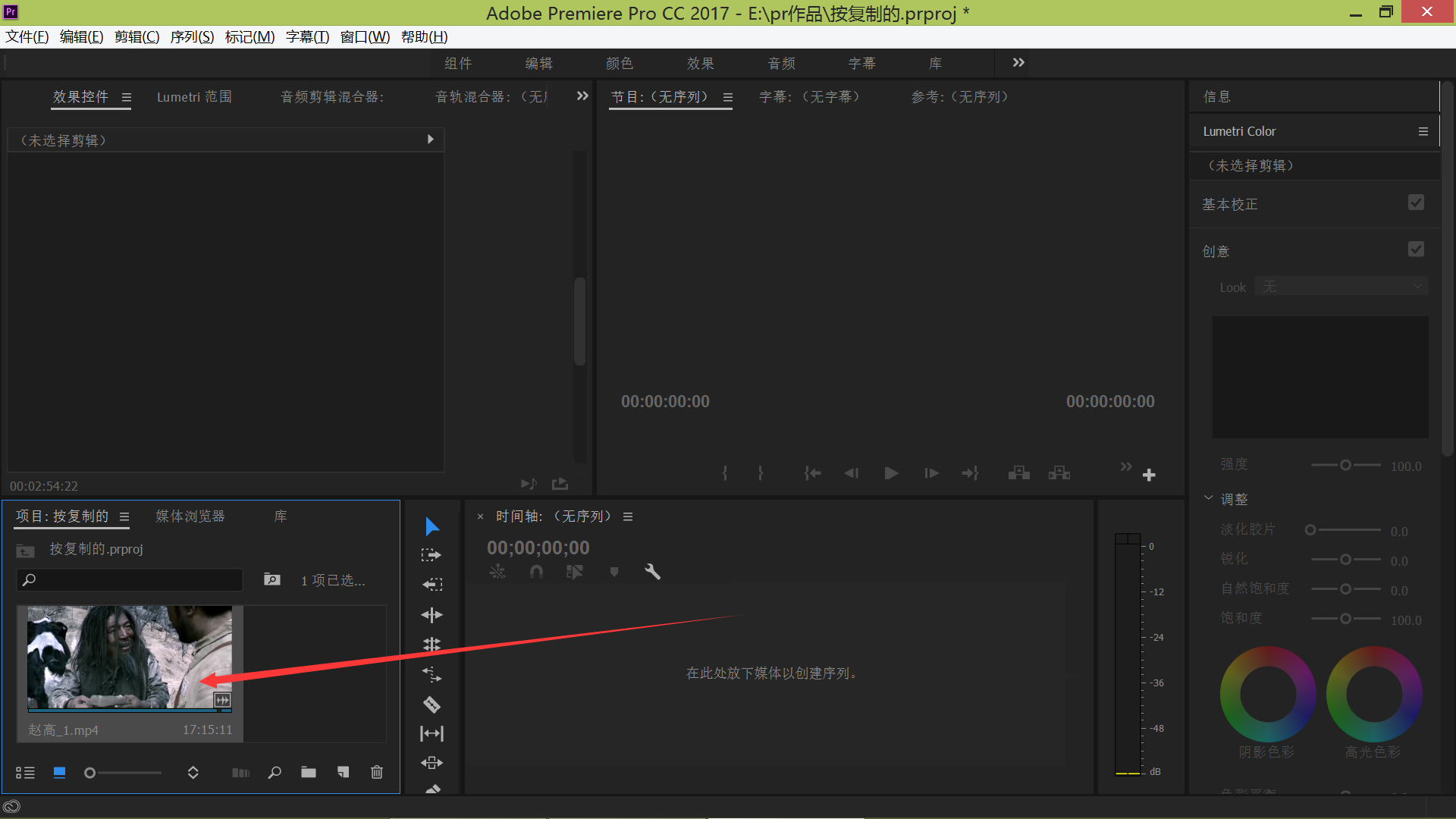This screenshot has width=1456, height=819.
Task: Open 效果 tab in top workspace bar
Action: pos(700,64)
